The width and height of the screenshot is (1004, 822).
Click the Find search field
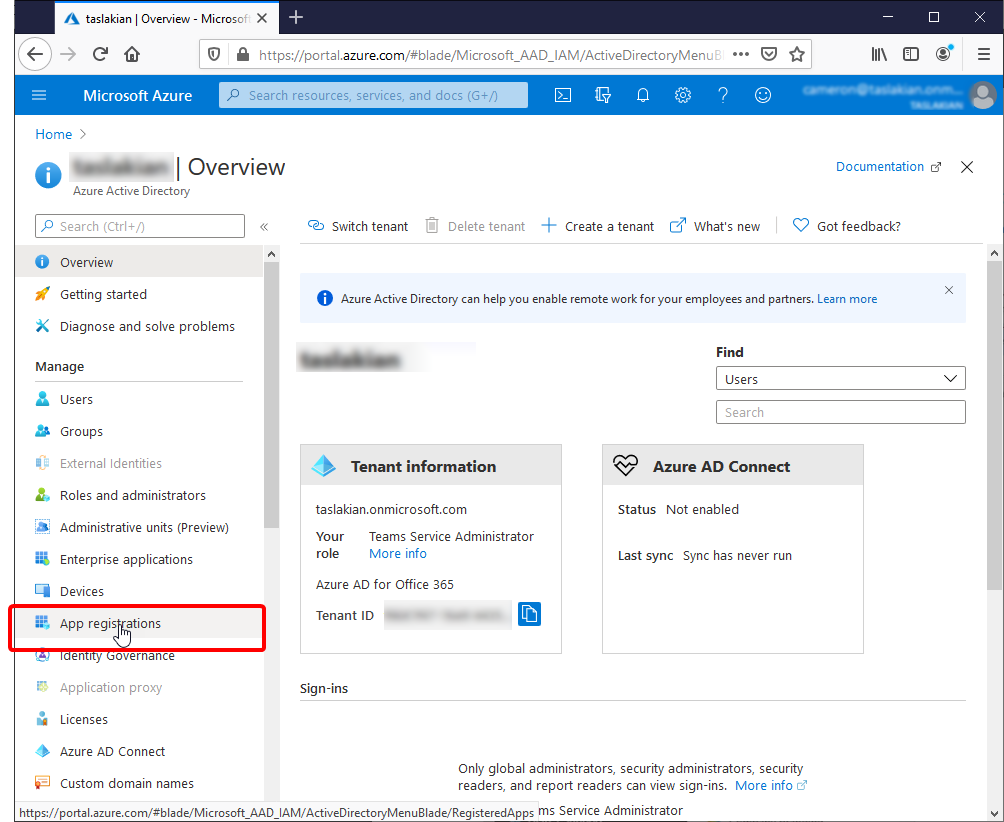click(x=840, y=412)
